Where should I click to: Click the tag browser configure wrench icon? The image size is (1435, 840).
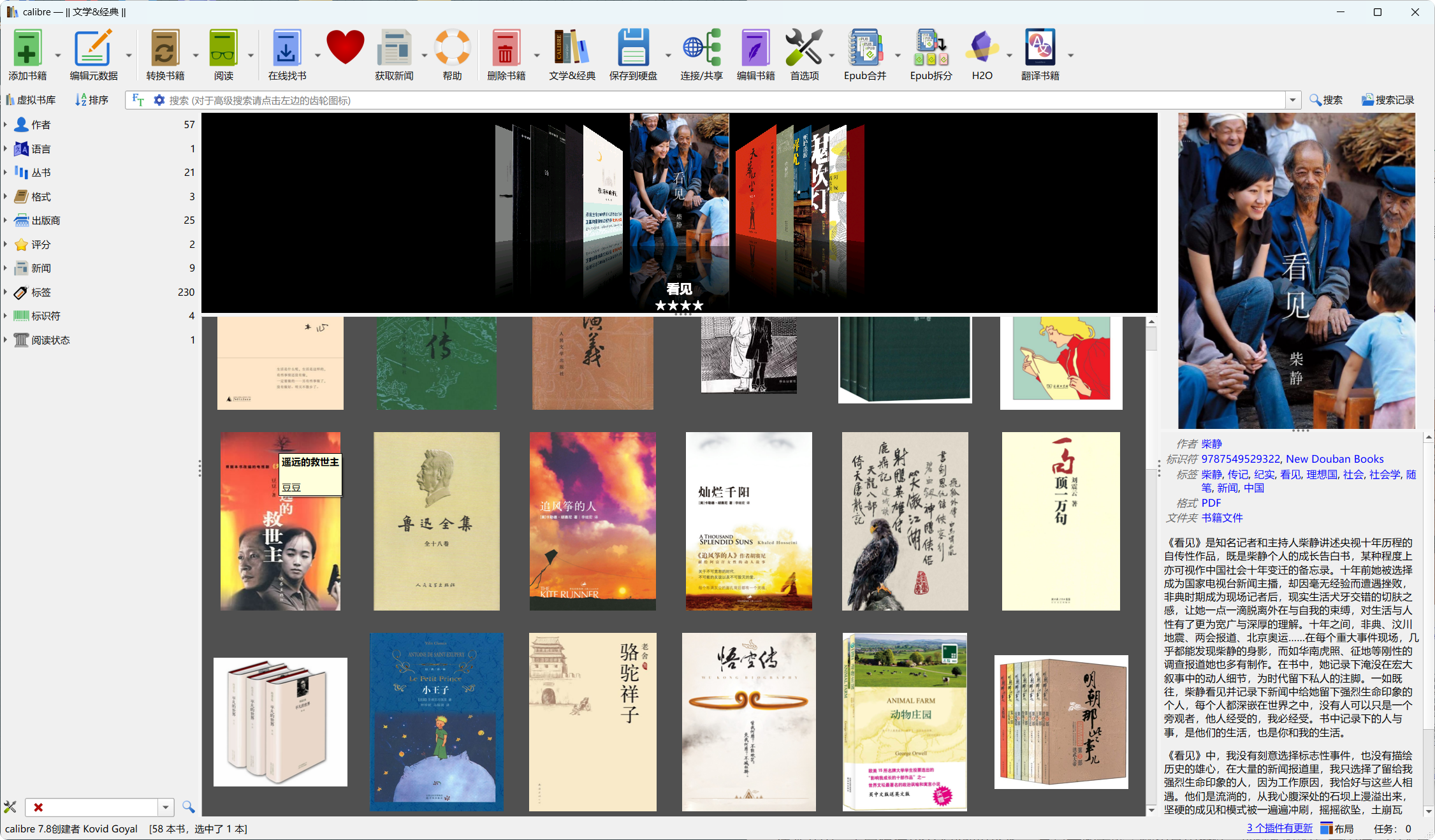tap(10, 807)
